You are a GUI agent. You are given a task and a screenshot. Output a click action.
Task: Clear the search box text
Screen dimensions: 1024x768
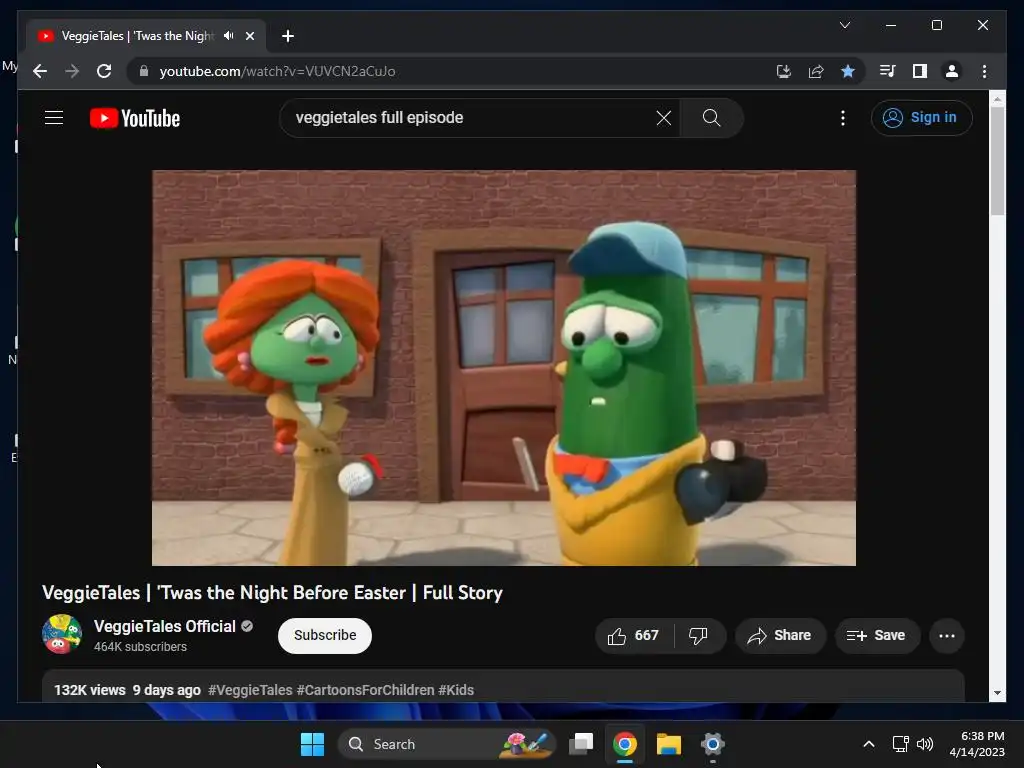664,118
